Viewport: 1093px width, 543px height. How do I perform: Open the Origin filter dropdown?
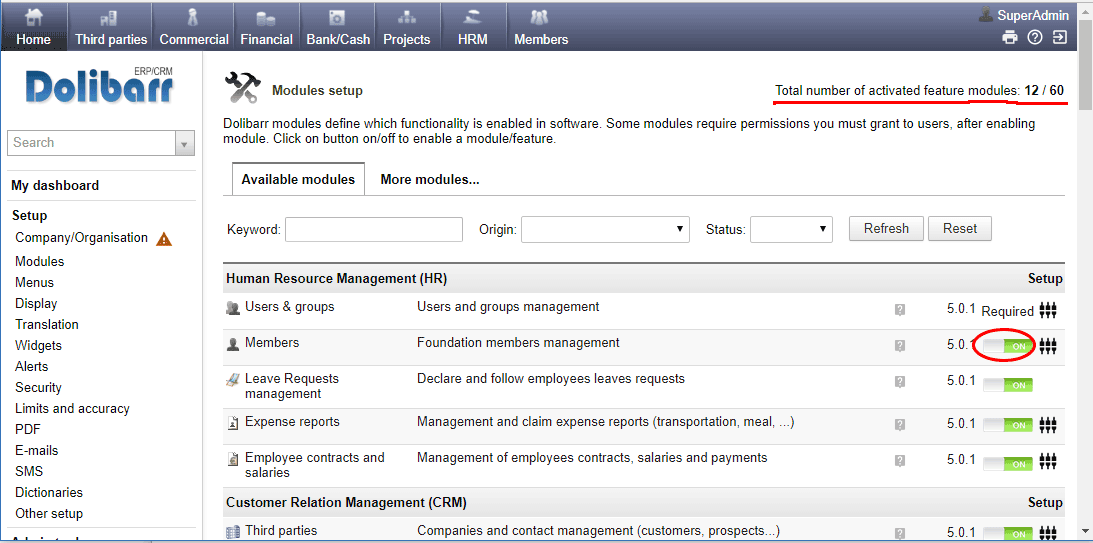coord(605,229)
